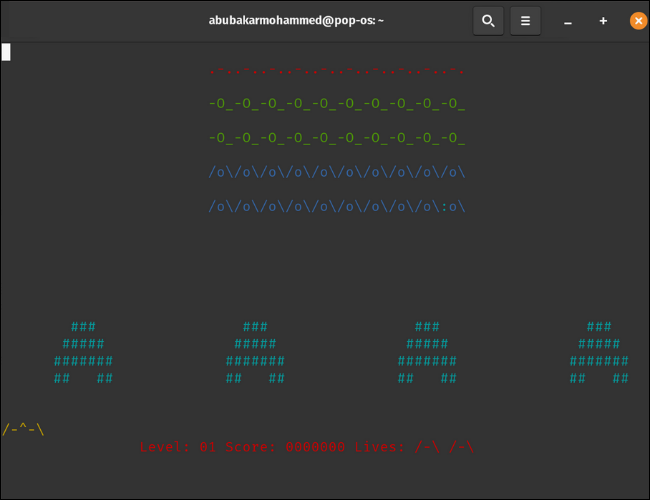
Task: Click the leftmost cyan hash bunker
Action: 83,353
